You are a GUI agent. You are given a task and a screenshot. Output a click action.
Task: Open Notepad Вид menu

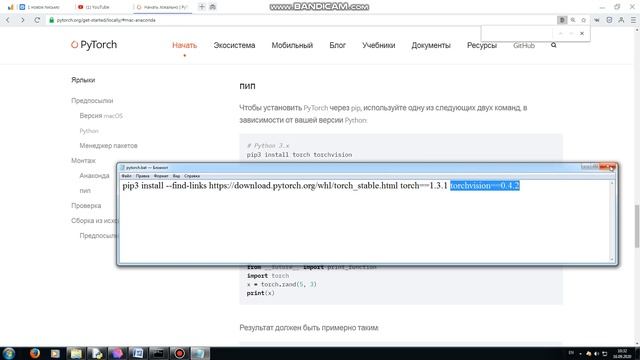point(176,176)
